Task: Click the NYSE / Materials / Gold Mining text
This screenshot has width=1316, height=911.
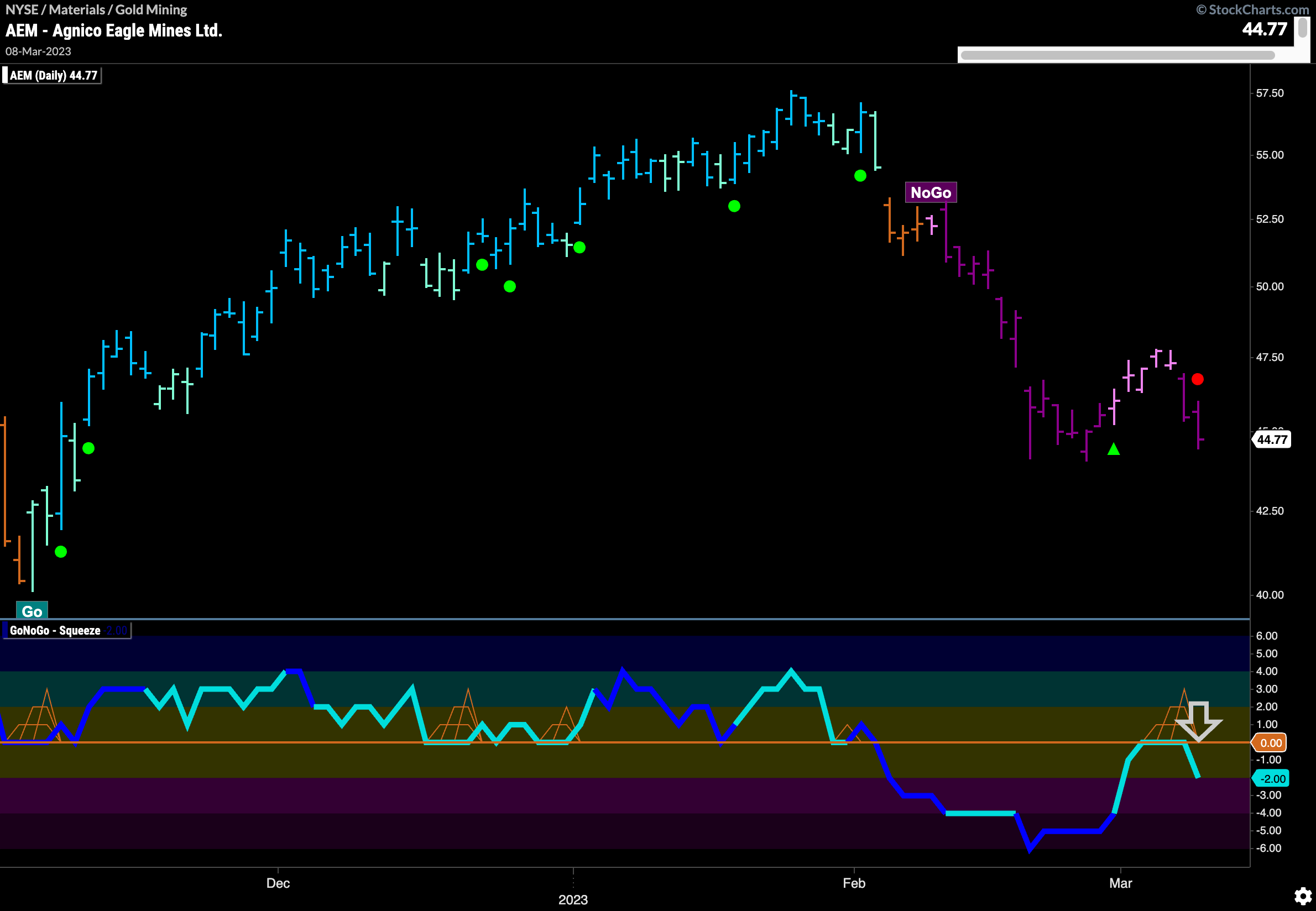Action: 96,10
